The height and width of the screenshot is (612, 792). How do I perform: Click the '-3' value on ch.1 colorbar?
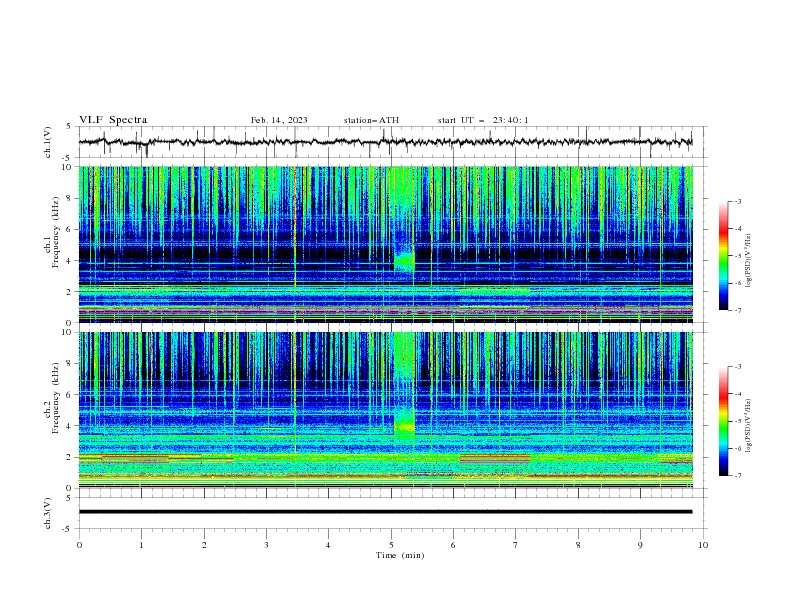[x=737, y=201]
